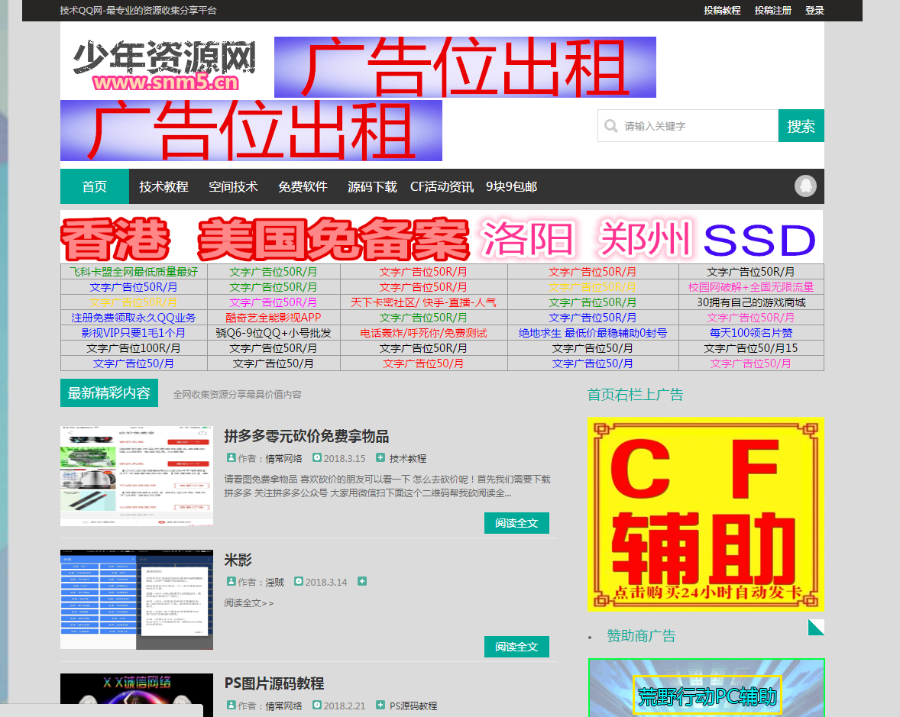Image resolution: width=900 pixels, height=717 pixels.
Task: Click 注册免费领取永久QQ业务 ad link
Action: 134,317
